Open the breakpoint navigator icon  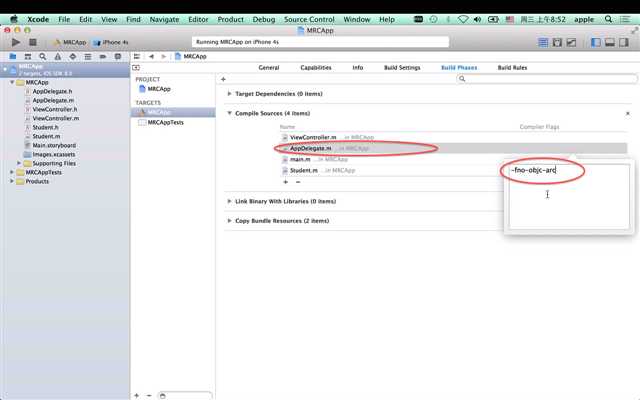(x=102, y=56)
